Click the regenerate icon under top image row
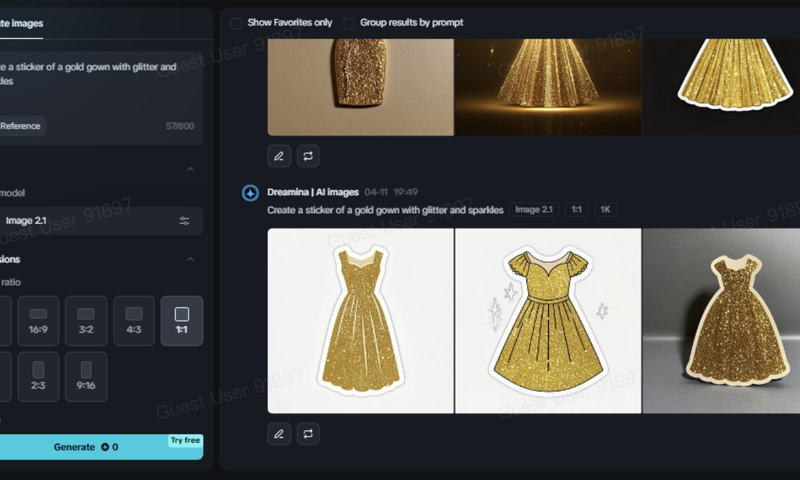This screenshot has height=480, width=800. tap(309, 156)
